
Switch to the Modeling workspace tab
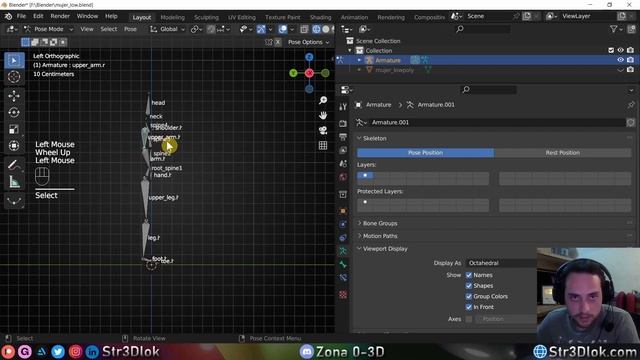(172, 17)
